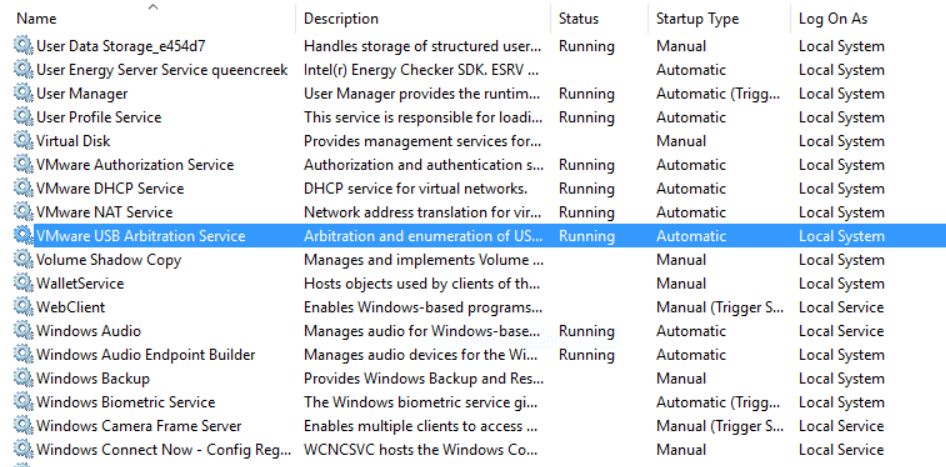This screenshot has height=467, width=946.
Task: Click Running status of User Manager row
Action: 586,94
